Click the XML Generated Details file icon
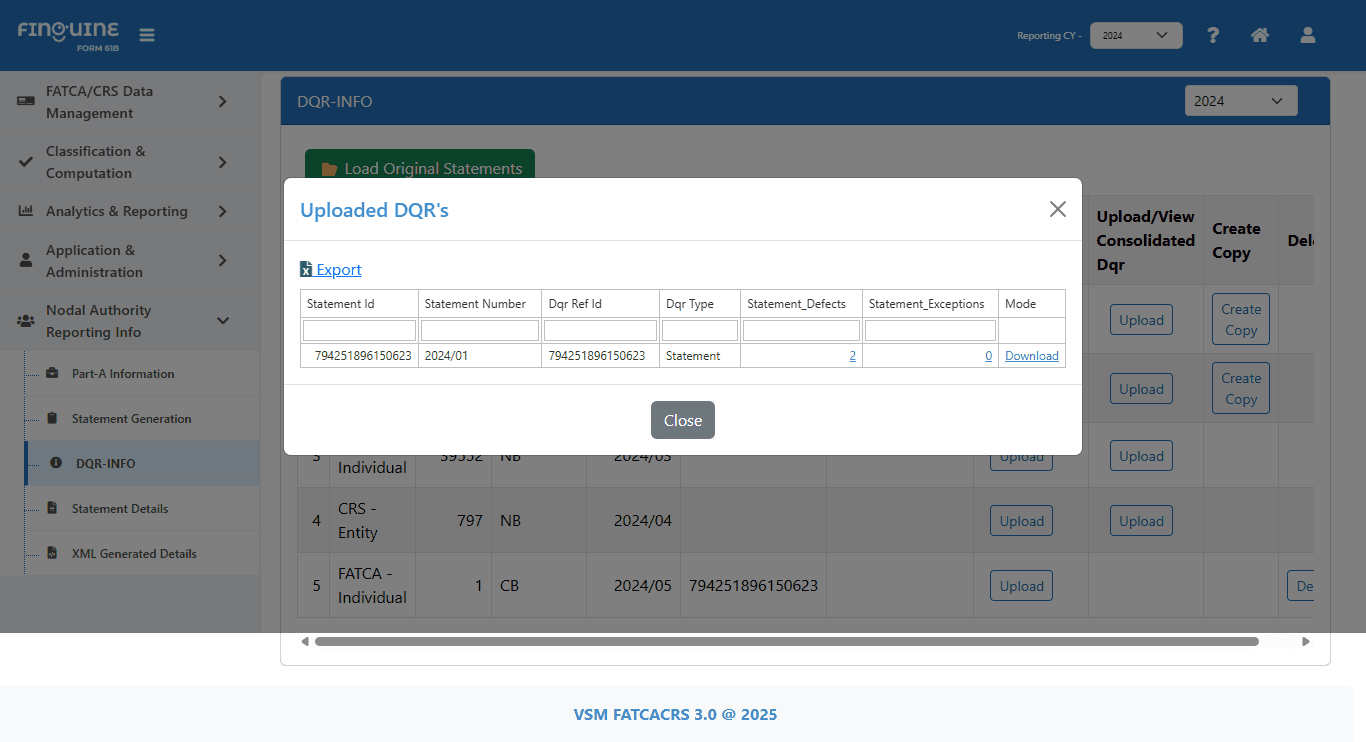Screen dimensions: 1366x742 52,554
